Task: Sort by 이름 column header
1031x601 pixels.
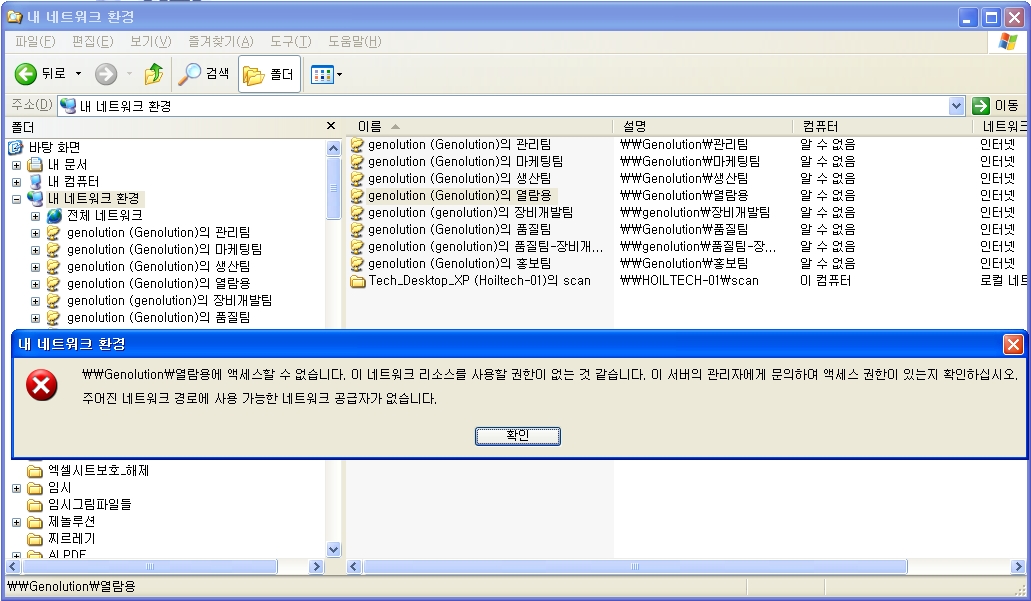Action: click(x=480, y=126)
